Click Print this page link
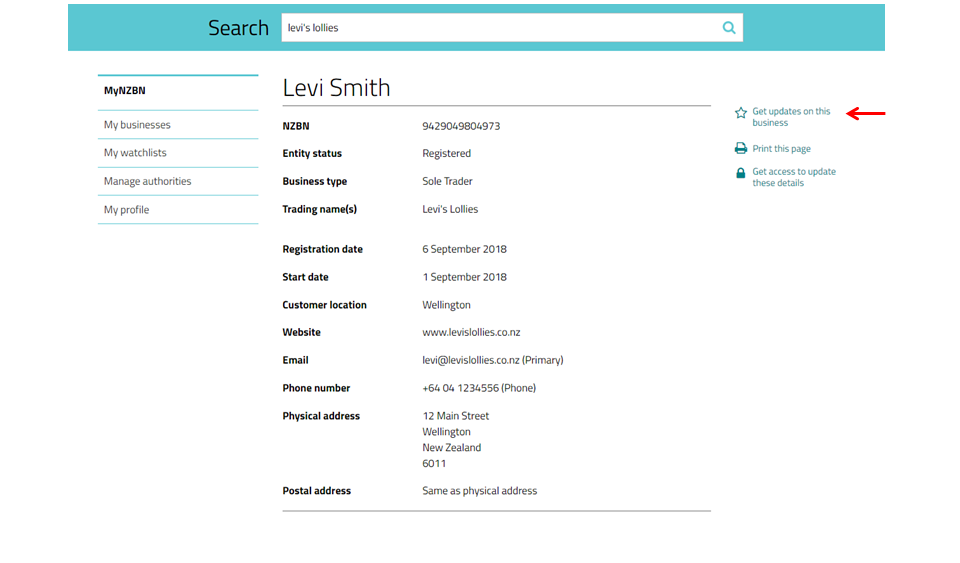Viewport: 960px width, 563px height. click(781, 149)
